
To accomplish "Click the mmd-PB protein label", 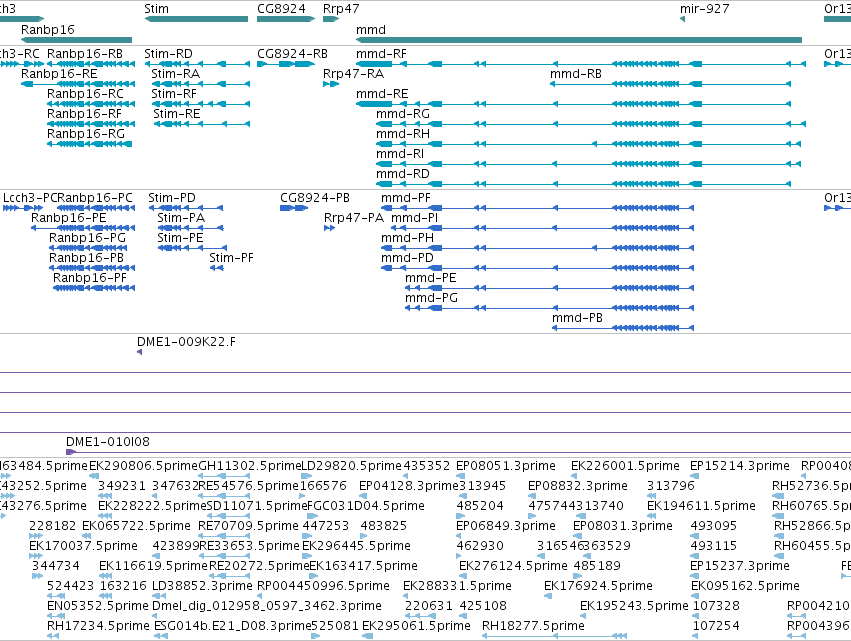I will pyautogui.click(x=577, y=319).
